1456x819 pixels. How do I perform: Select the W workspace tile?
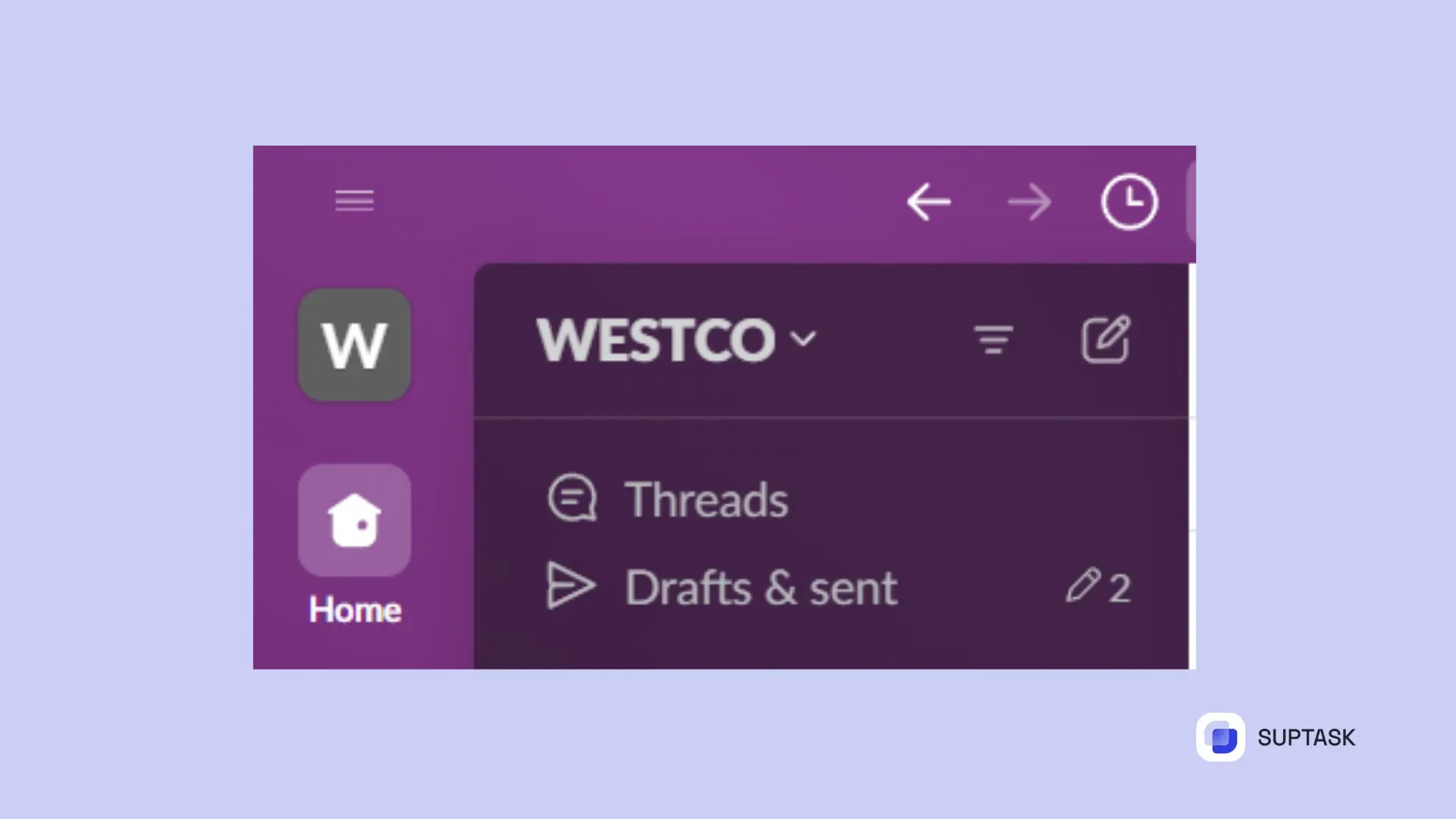click(354, 345)
